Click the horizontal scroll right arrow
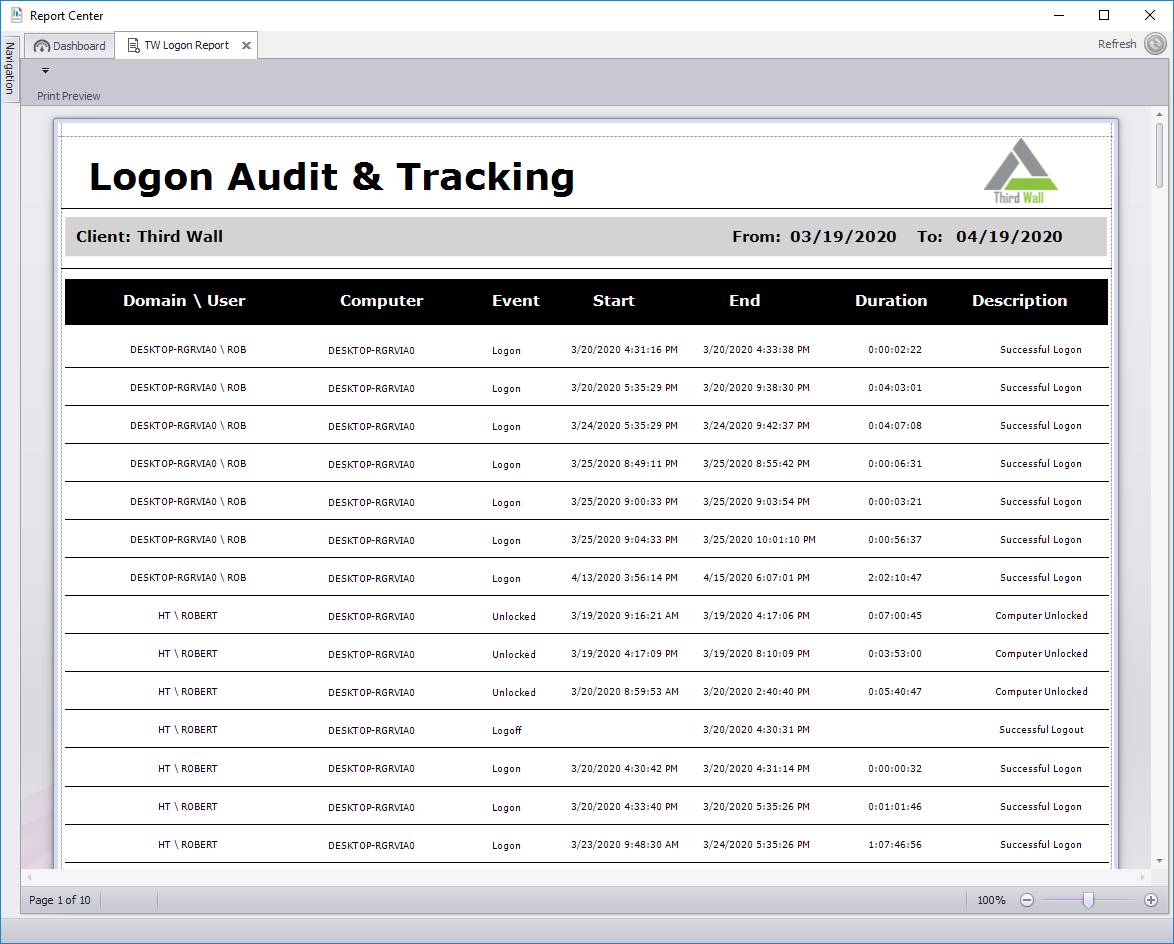Screen dimensions: 1174x944 (1143, 877)
